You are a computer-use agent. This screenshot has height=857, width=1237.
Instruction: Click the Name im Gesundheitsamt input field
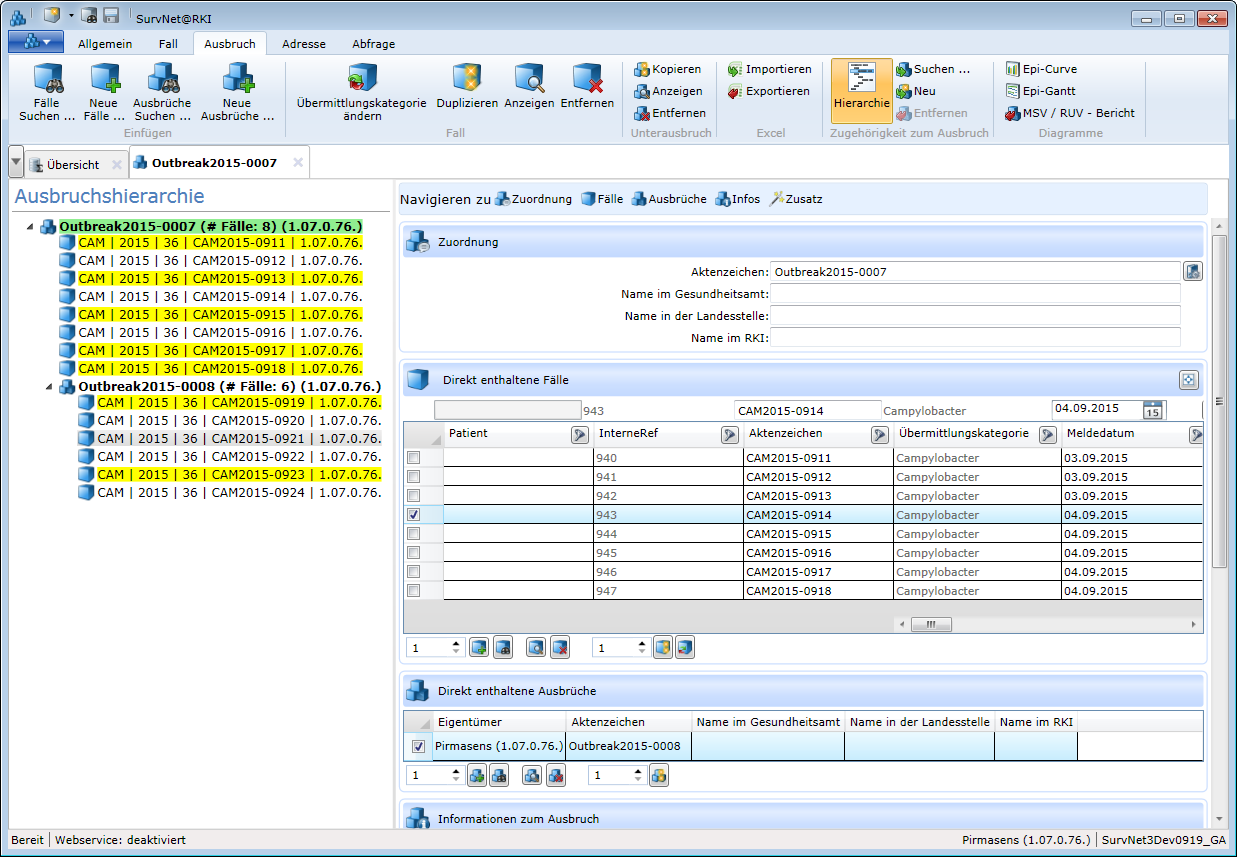[x=974, y=294]
